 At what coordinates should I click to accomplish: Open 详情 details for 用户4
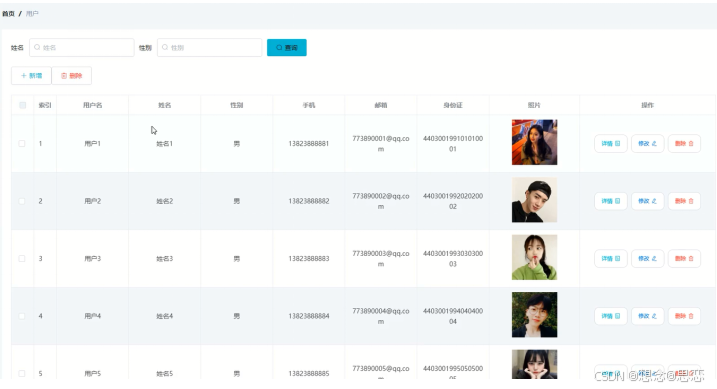(x=611, y=316)
